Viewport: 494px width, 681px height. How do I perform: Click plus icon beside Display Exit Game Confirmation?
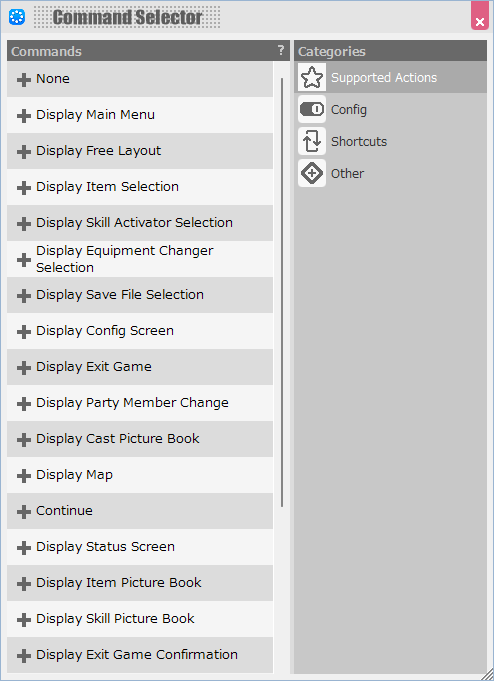point(24,657)
